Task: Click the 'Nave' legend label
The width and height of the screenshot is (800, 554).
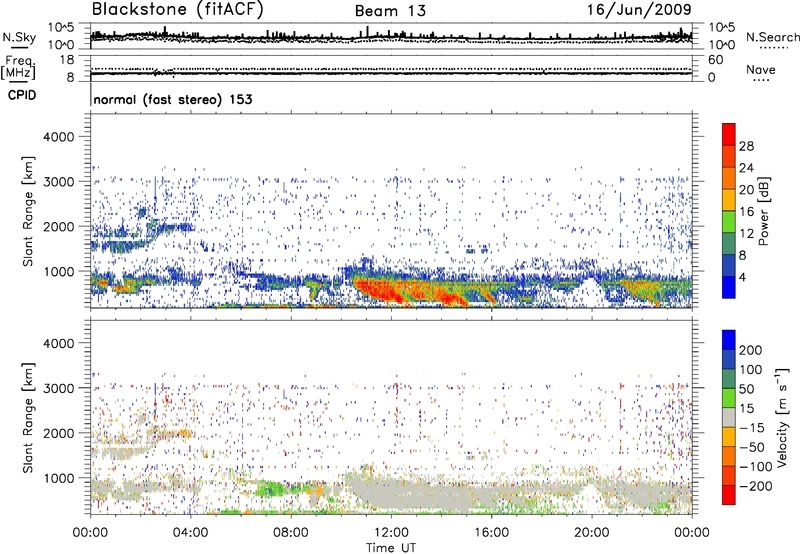Action: (x=761, y=69)
